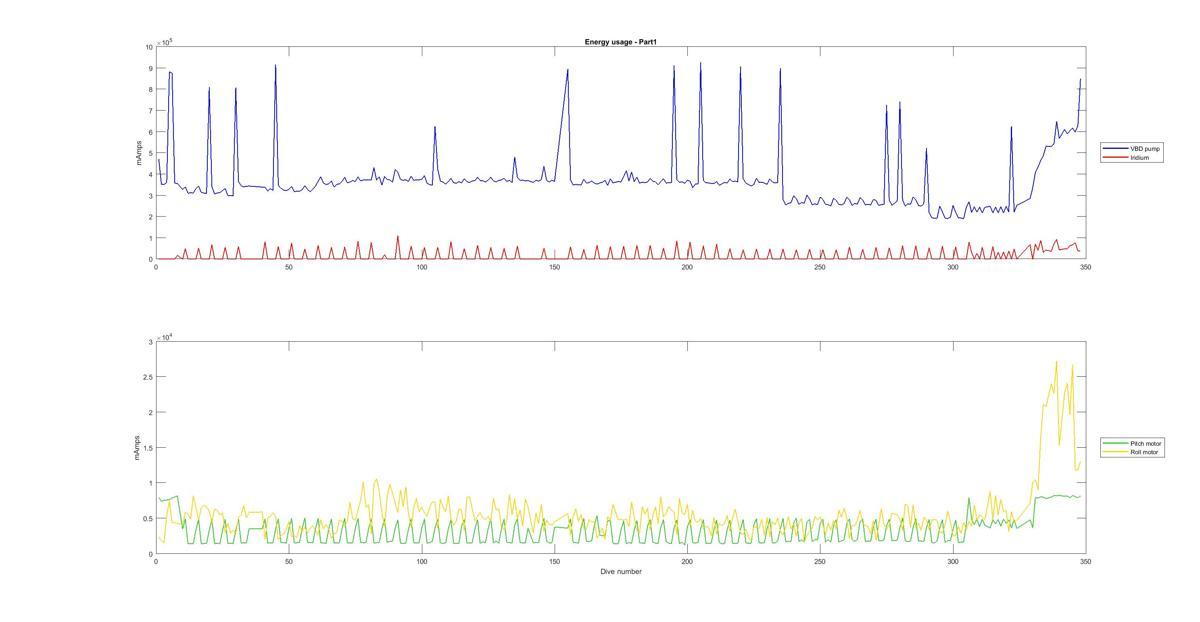
Task: Click the 'Energy usage - Part1' plot title
Action: (621, 42)
